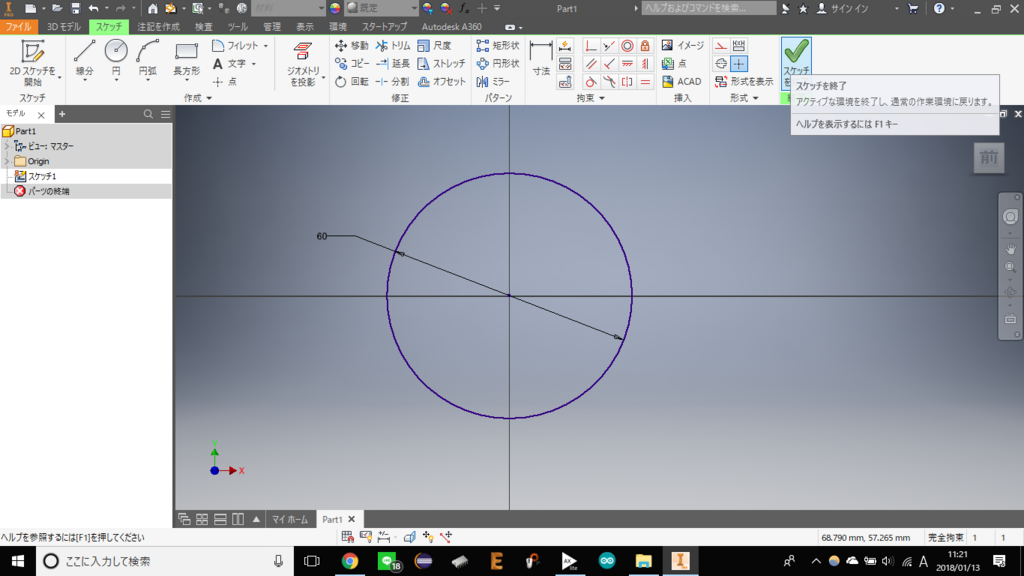Open the サインイン dropdown
The height and width of the screenshot is (576, 1024).
coord(897,8)
